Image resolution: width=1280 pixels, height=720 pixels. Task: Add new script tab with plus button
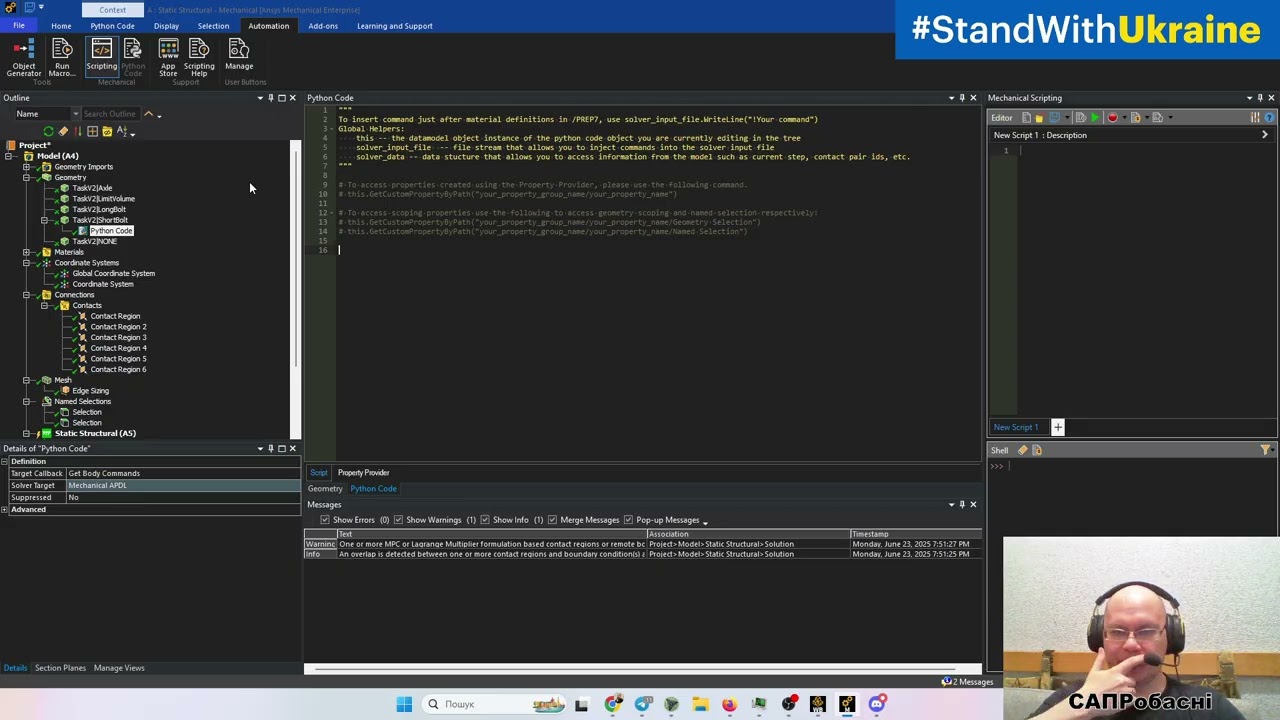click(1057, 428)
